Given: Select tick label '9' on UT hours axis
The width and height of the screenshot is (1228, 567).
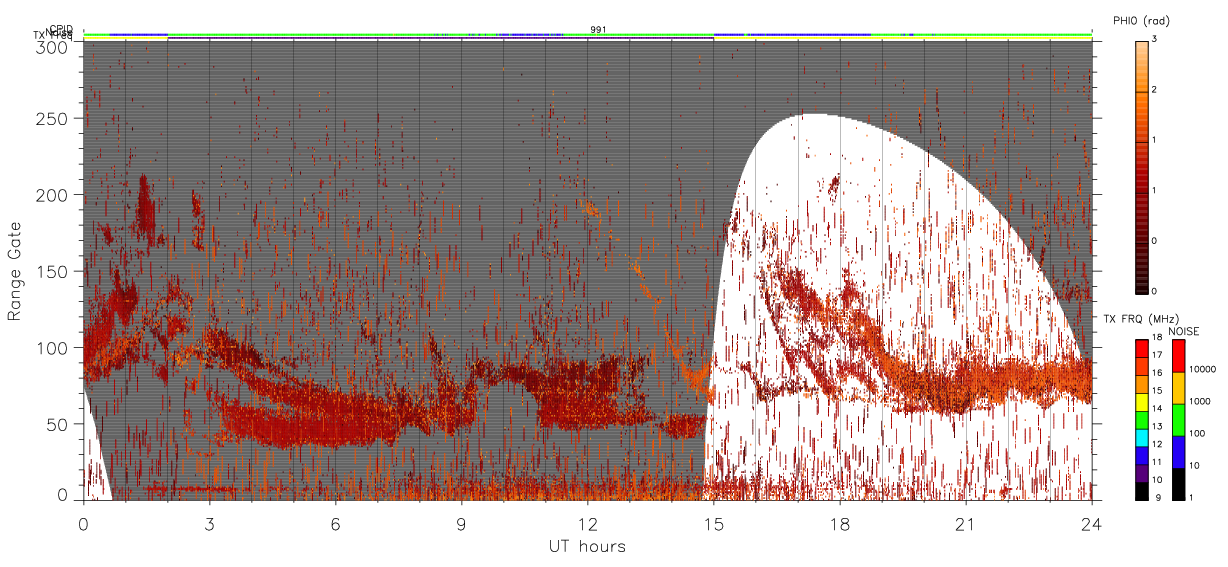Looking at the screenshot, I should click(x=461, y=523).
